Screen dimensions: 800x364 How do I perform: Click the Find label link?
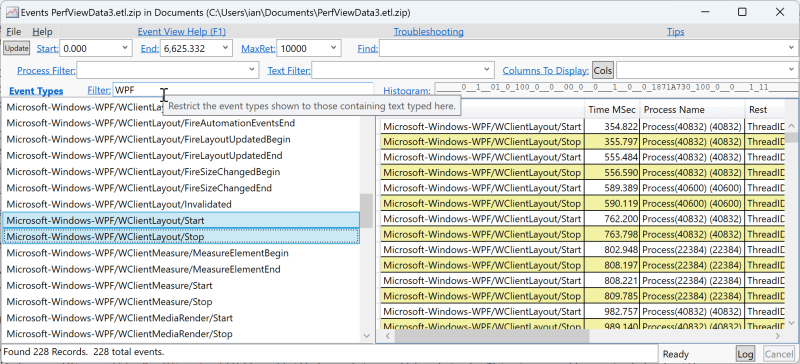(x=368, y=49)
